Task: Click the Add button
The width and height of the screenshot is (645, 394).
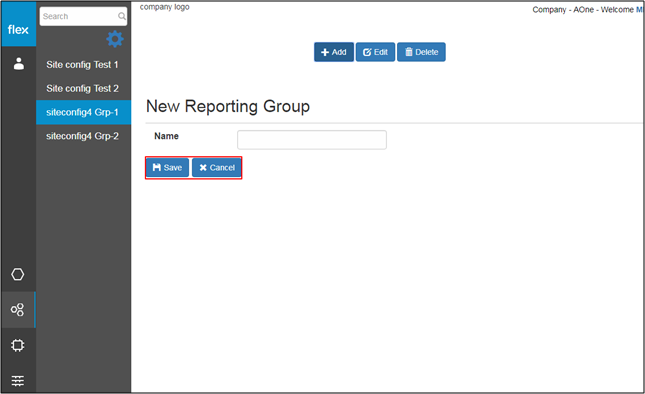Action: (334, 52)
